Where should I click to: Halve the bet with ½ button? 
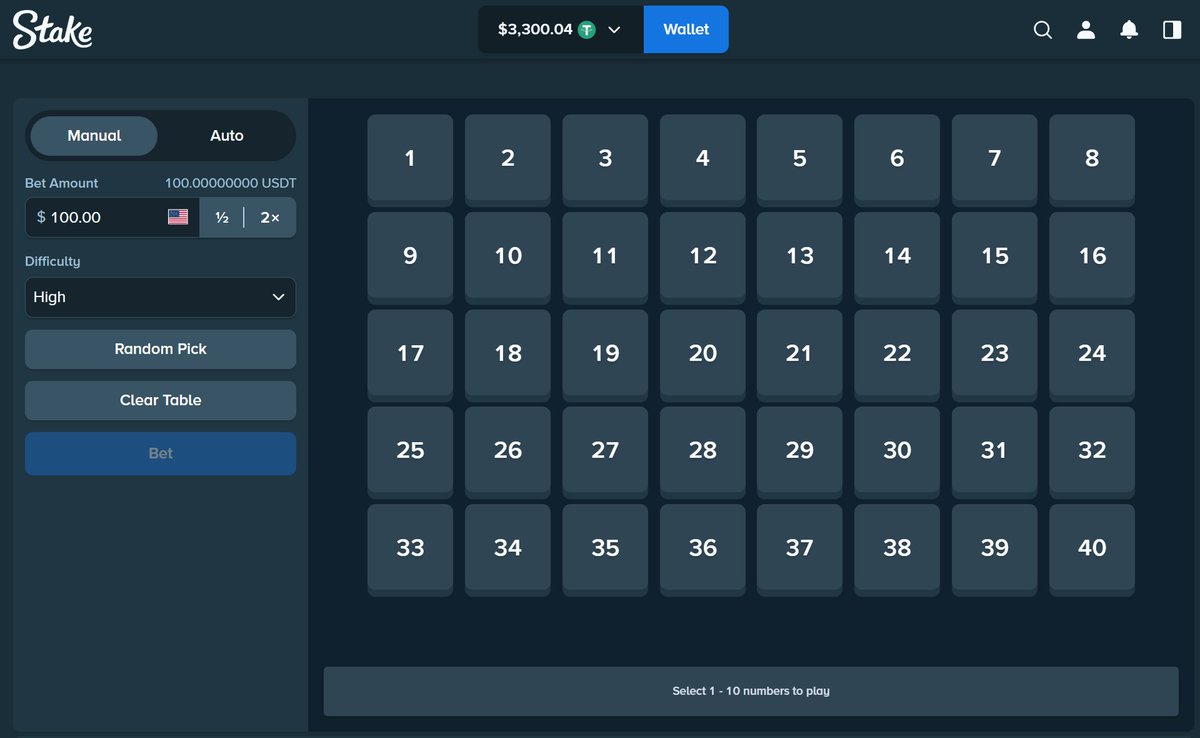tap(222, 217)
